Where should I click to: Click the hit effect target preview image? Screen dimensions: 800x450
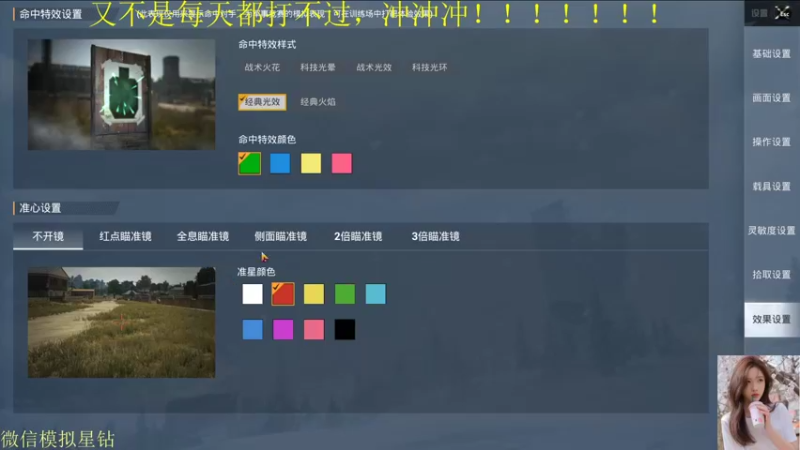[x=121, y=94]
